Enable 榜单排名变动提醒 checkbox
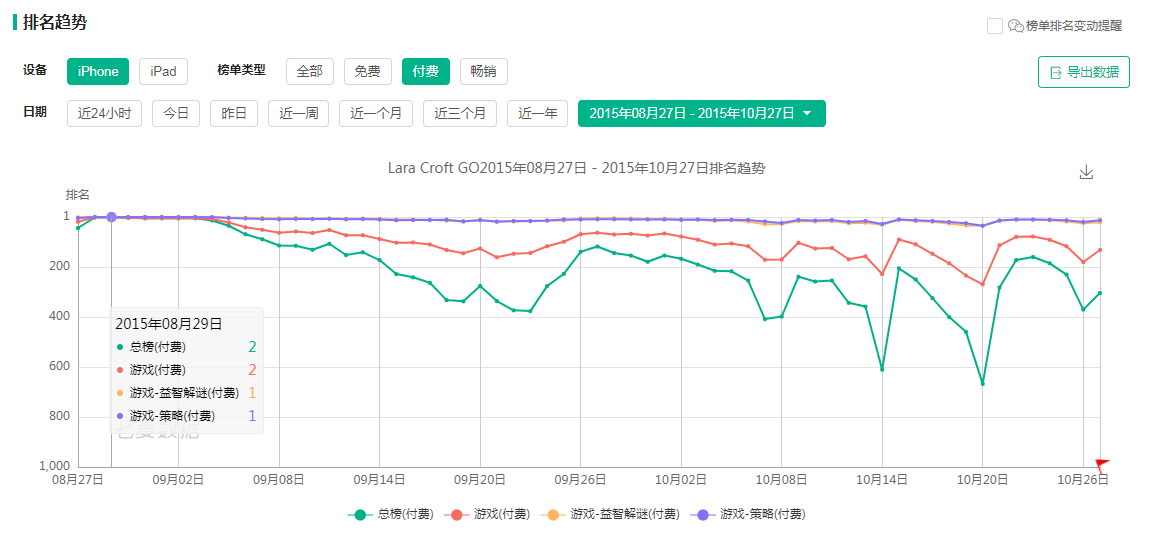The width and height of the screenshot is (1149, 535). (x=994, y=26)
